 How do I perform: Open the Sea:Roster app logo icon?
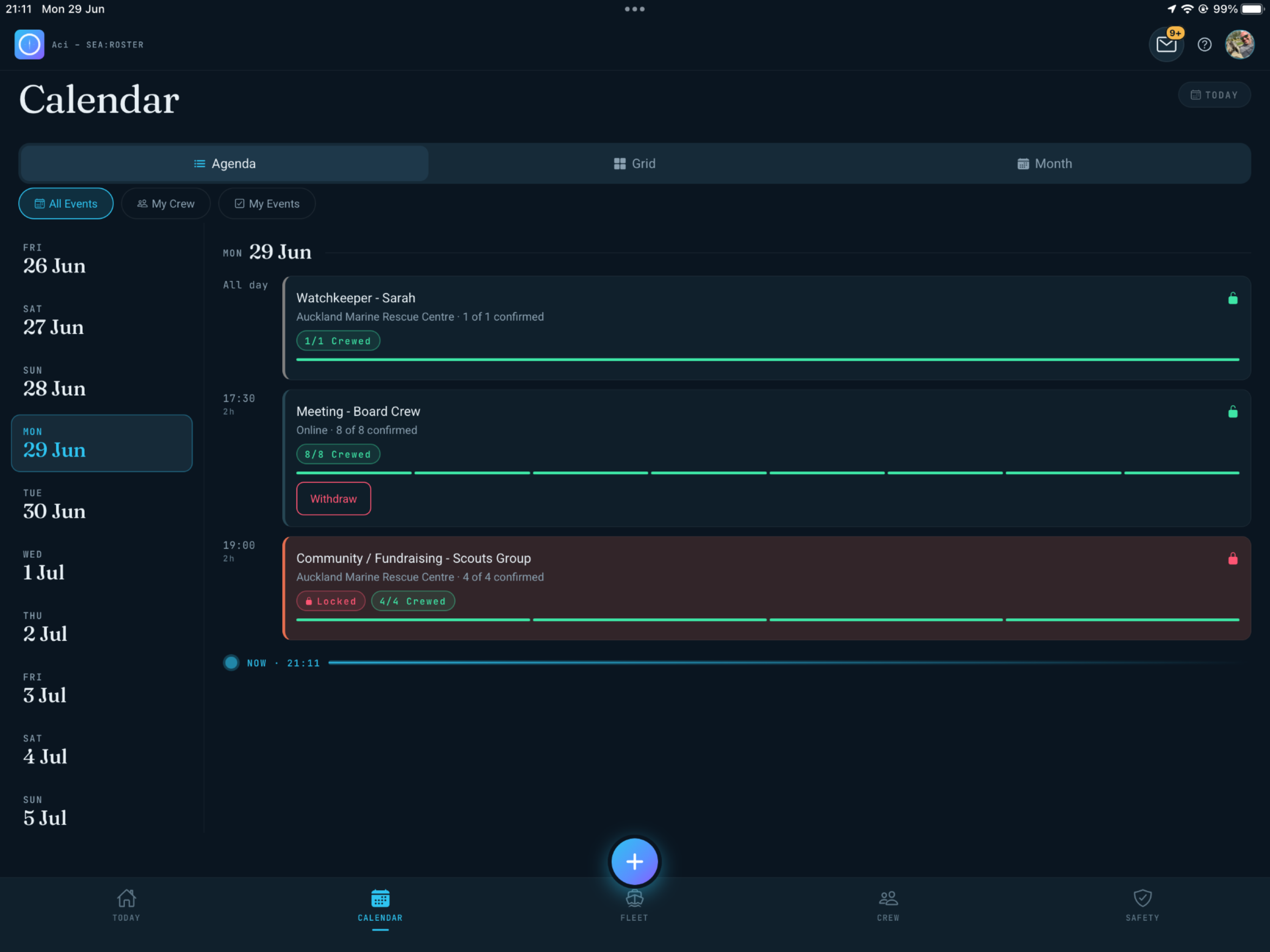[x=29, y=44]
